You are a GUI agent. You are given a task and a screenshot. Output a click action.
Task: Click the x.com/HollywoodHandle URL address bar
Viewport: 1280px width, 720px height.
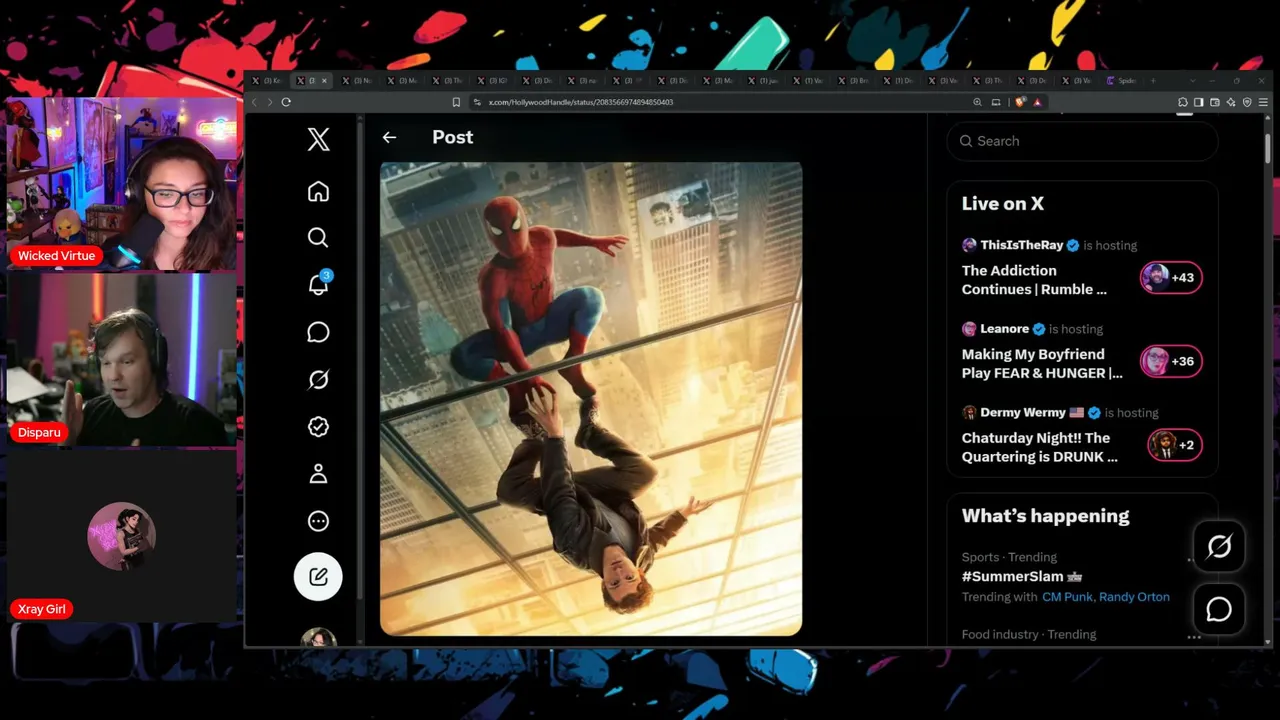580,102
